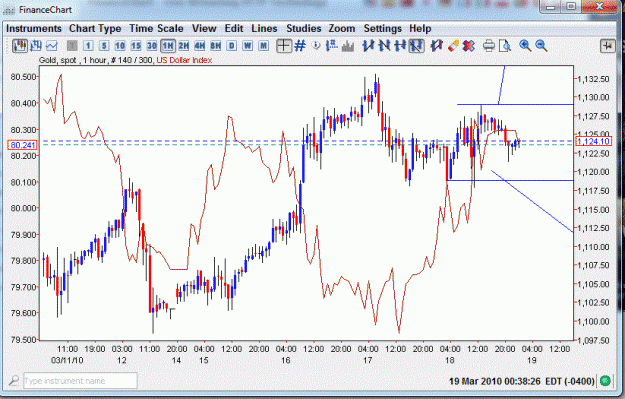Image resolution: width=625 pixels, height=399 pixels.
Task: Switch to the 4H timeframe
Action: pos(200,46)
